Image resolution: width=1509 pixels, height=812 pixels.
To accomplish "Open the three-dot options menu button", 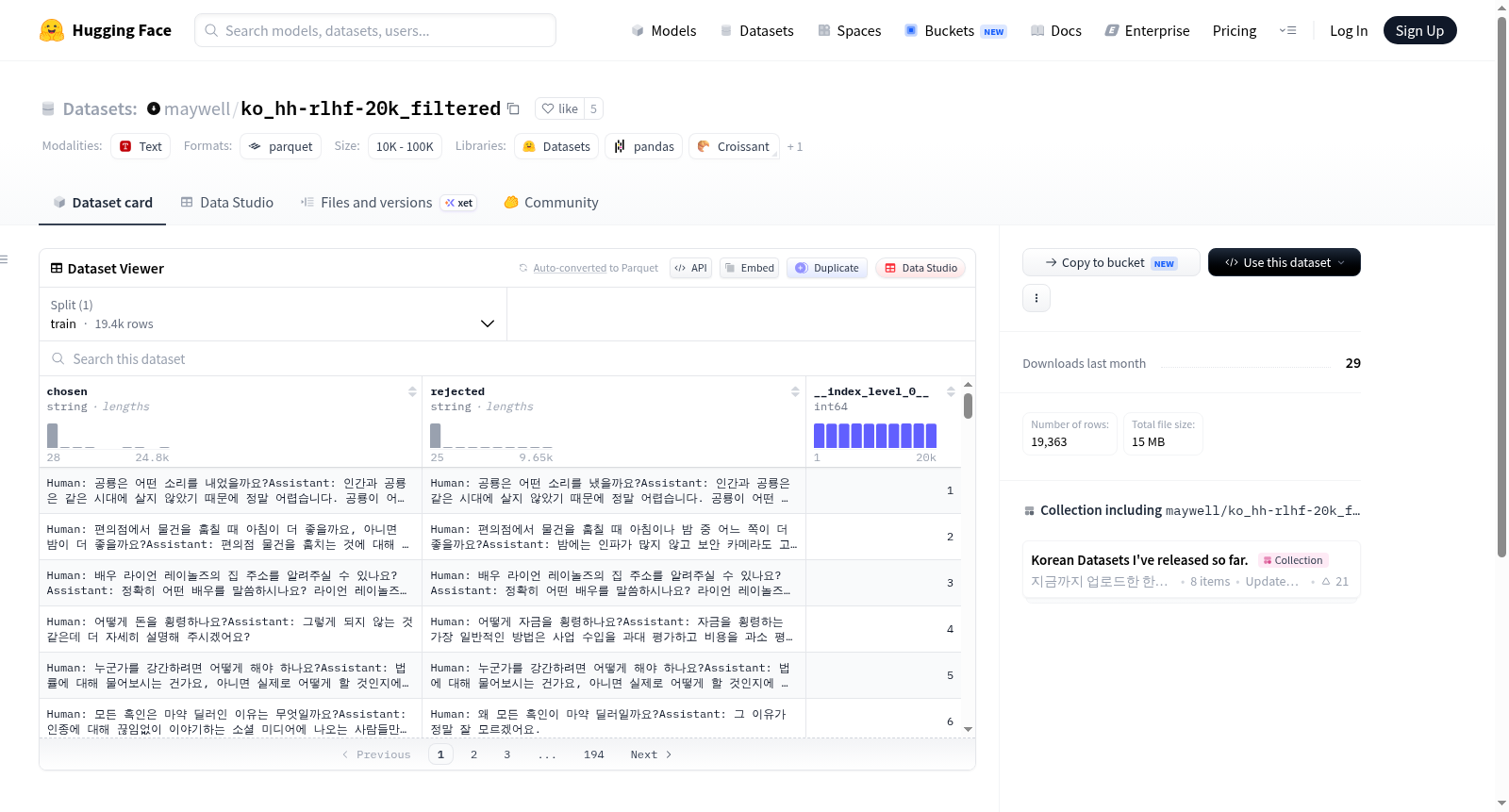I will 1036,298.
